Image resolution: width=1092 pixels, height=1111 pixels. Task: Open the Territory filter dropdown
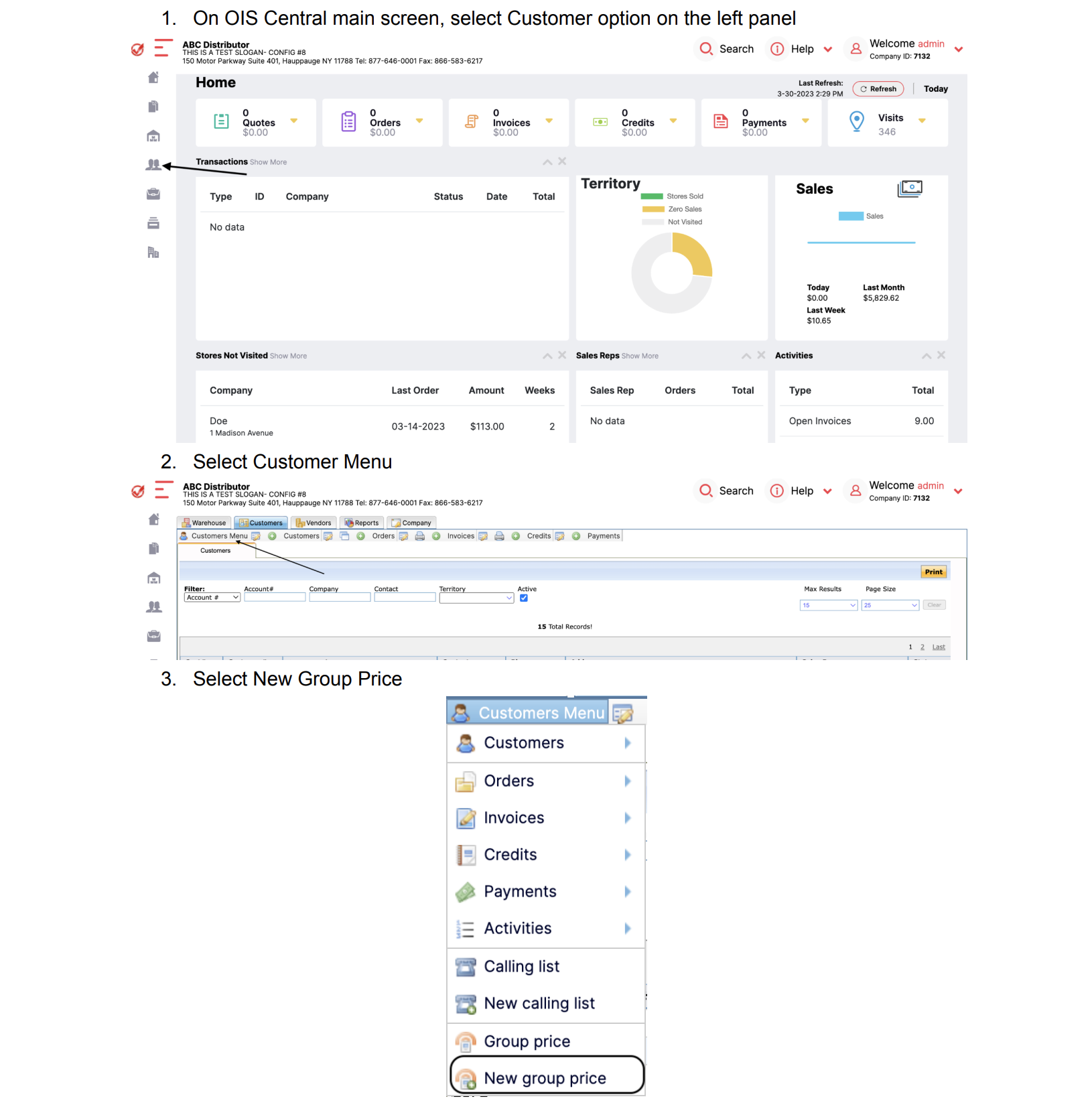tap(476, 597)
